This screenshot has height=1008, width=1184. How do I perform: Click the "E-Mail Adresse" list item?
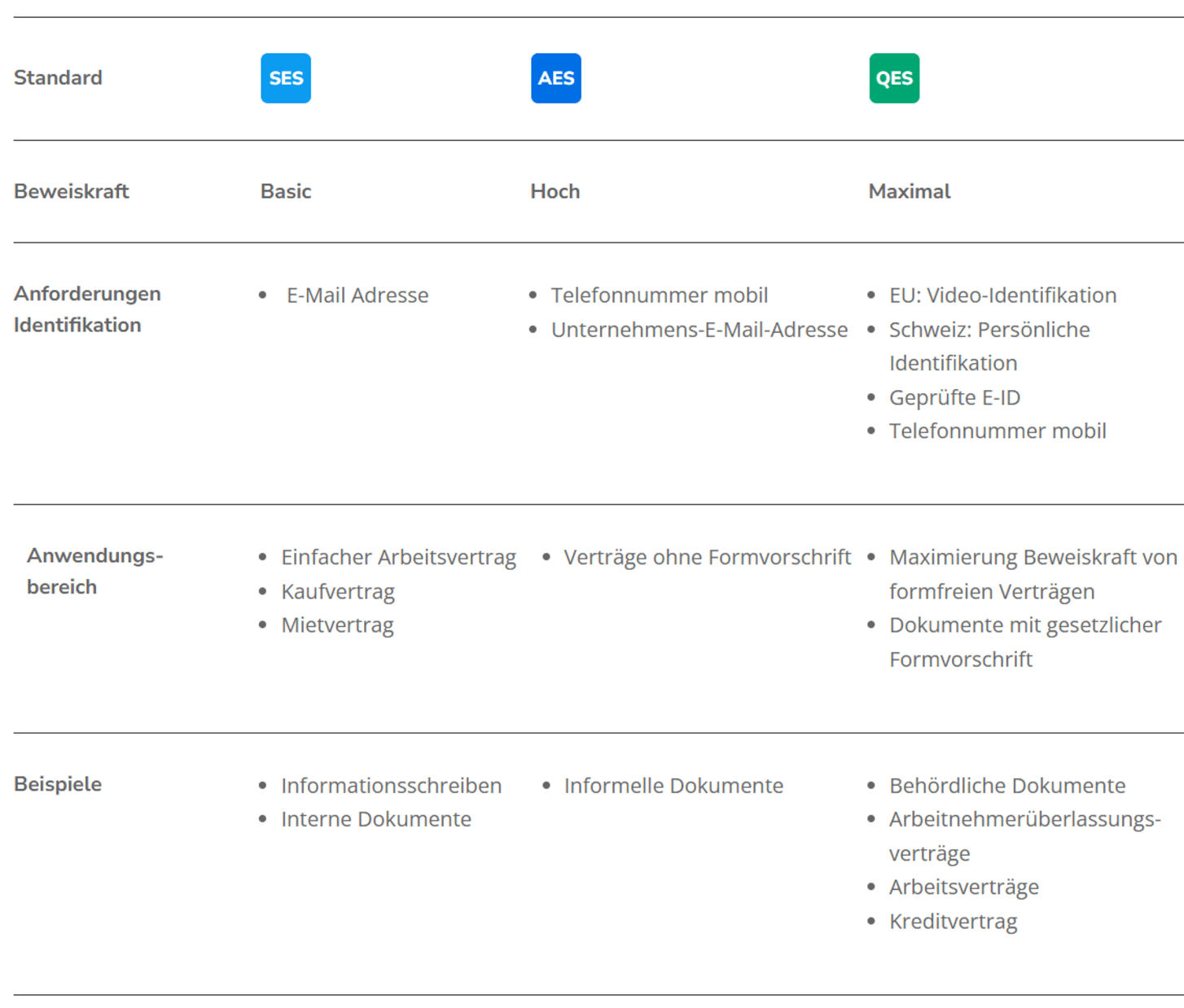pyautogui.click(x=357, y=296)
